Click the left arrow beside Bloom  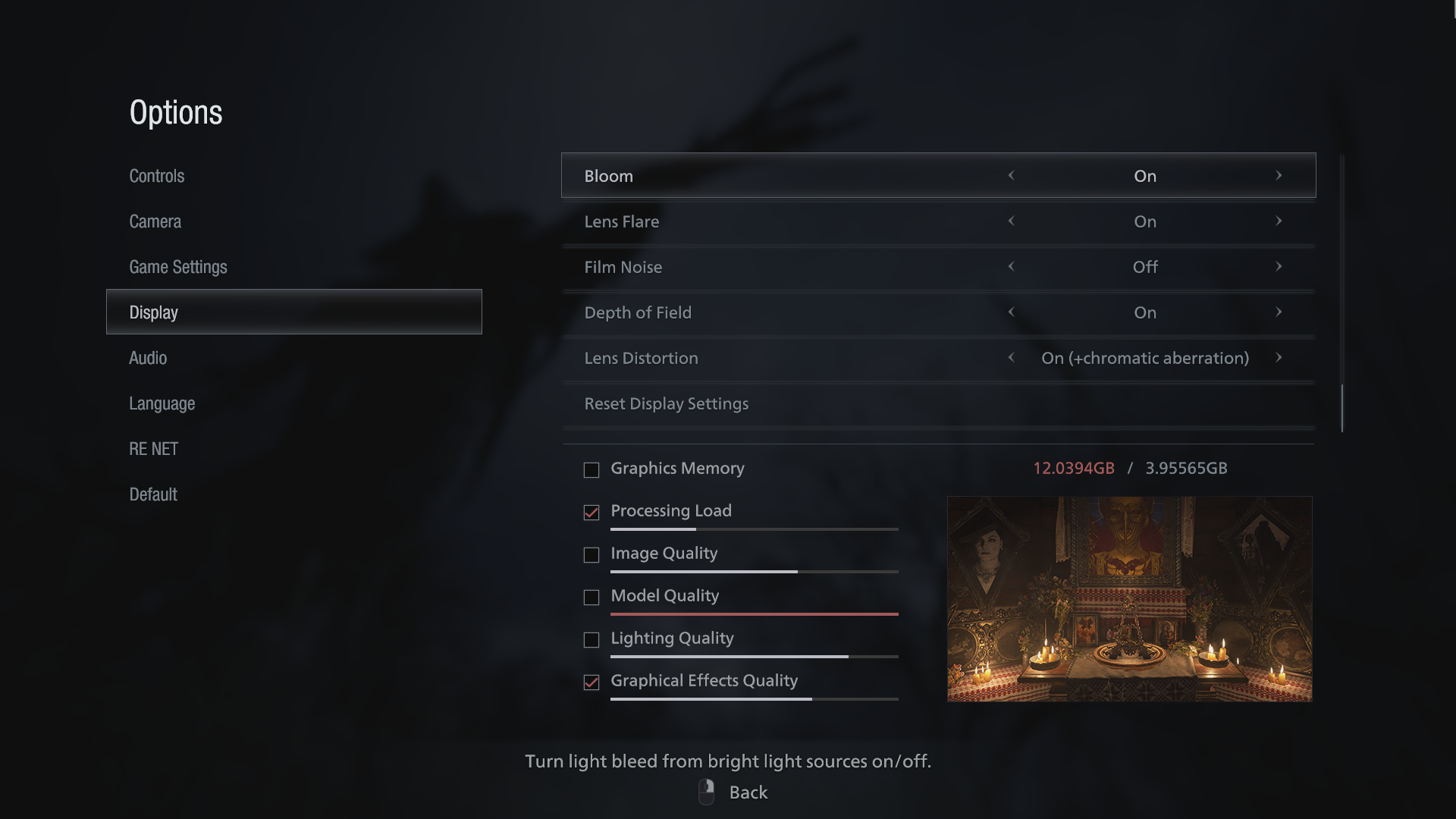point(1011,175)
